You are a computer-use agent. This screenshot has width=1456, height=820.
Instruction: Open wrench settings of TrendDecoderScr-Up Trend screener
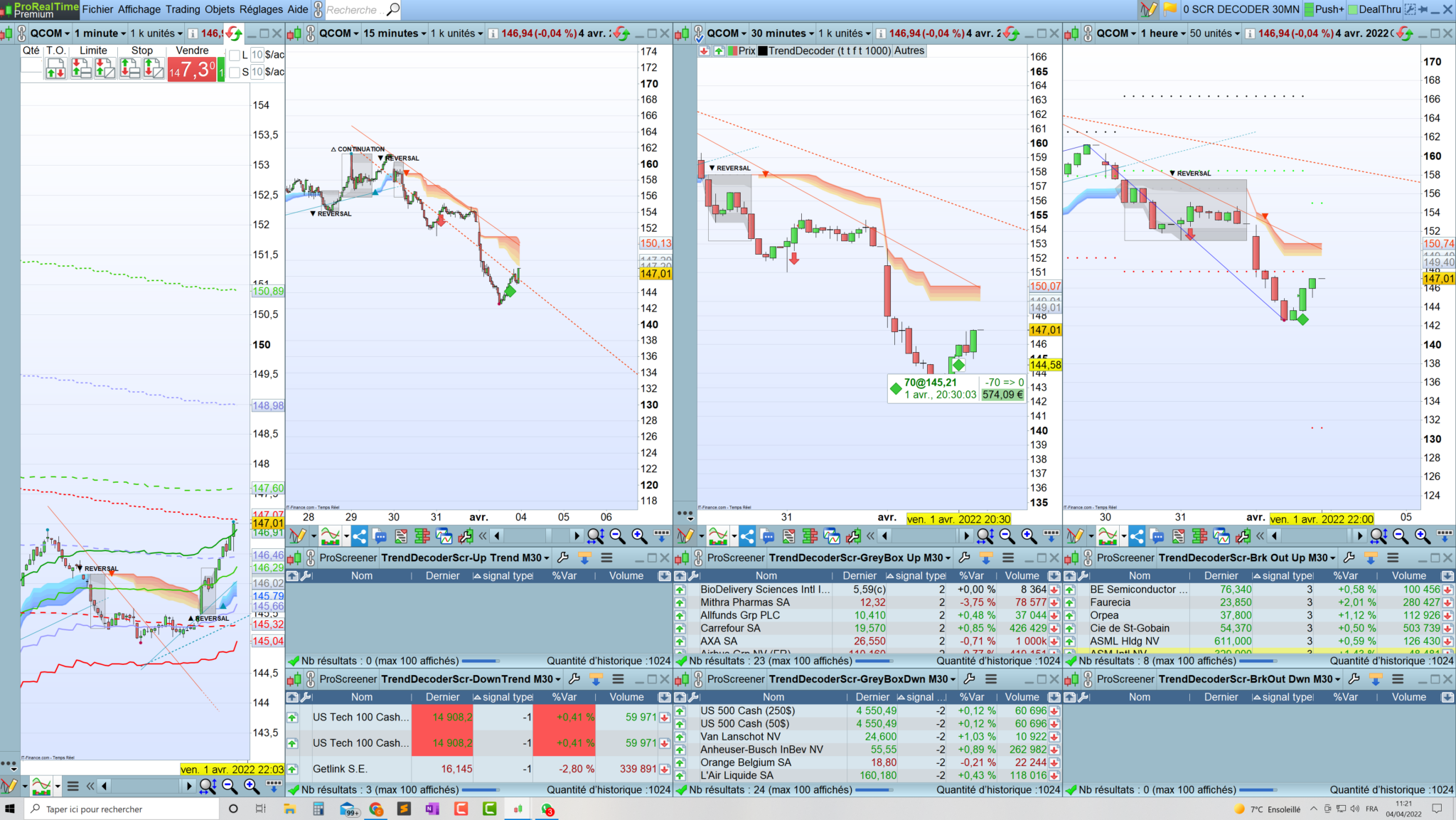pos(562,558)
